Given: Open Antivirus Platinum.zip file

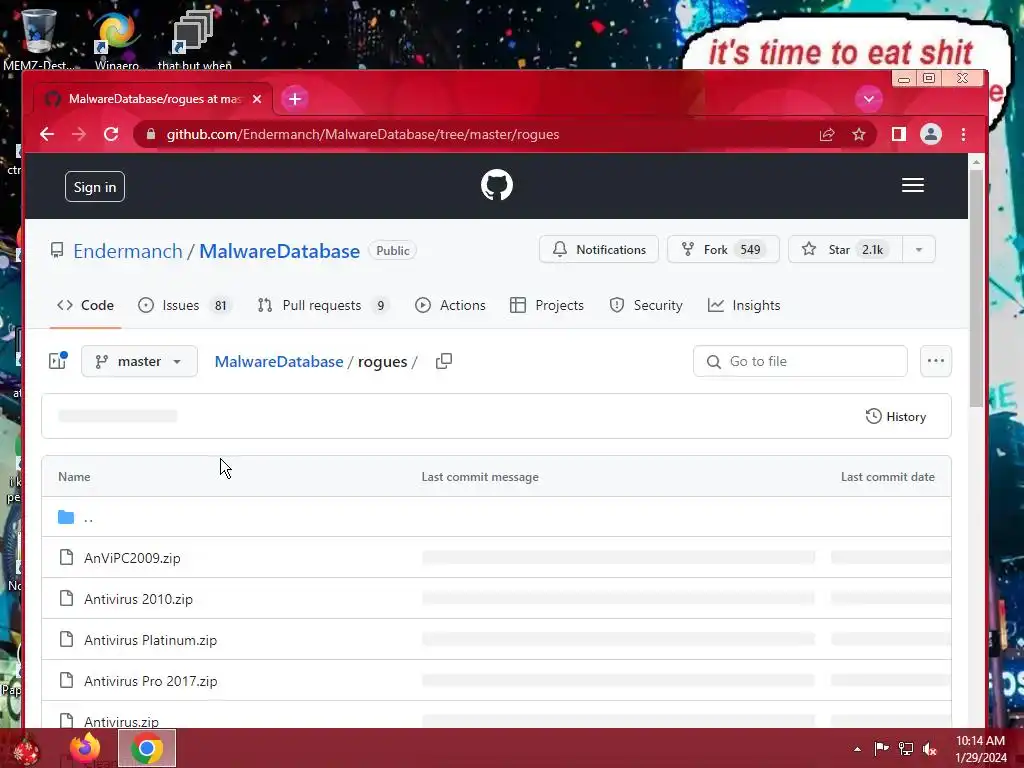Looking at the screenshot, I should 150,640.
